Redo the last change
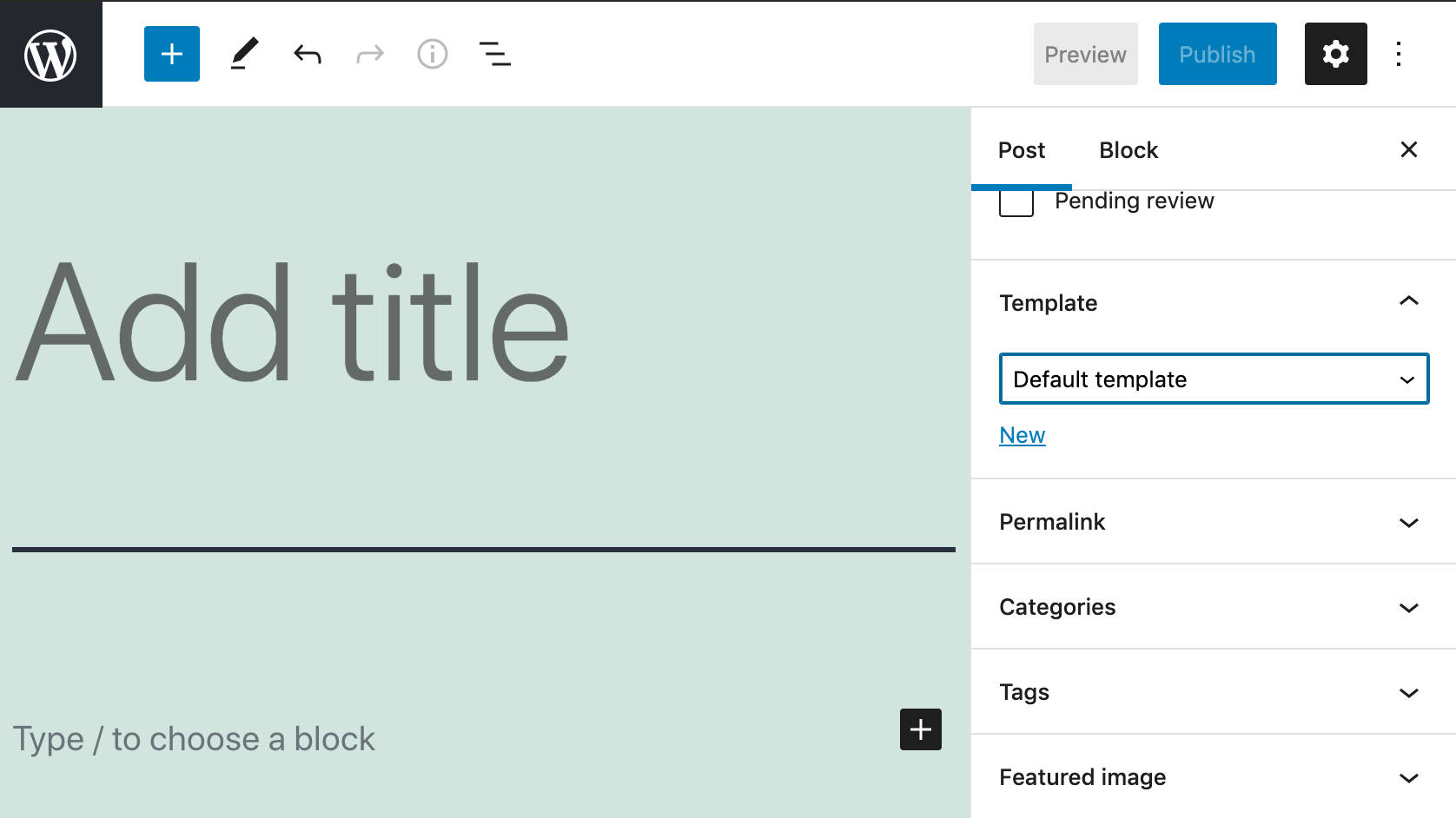1456x818 pixels. [369, 53]
